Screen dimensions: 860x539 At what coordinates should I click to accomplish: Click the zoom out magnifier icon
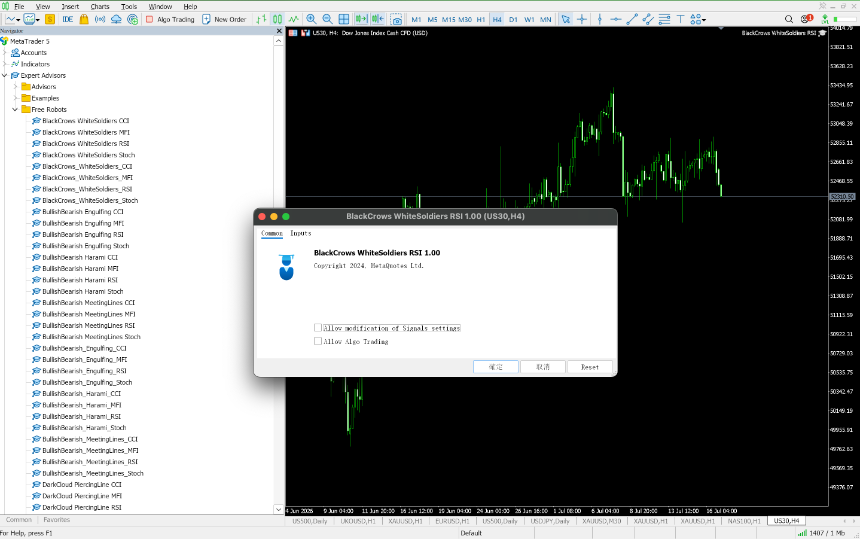point(327,19)
